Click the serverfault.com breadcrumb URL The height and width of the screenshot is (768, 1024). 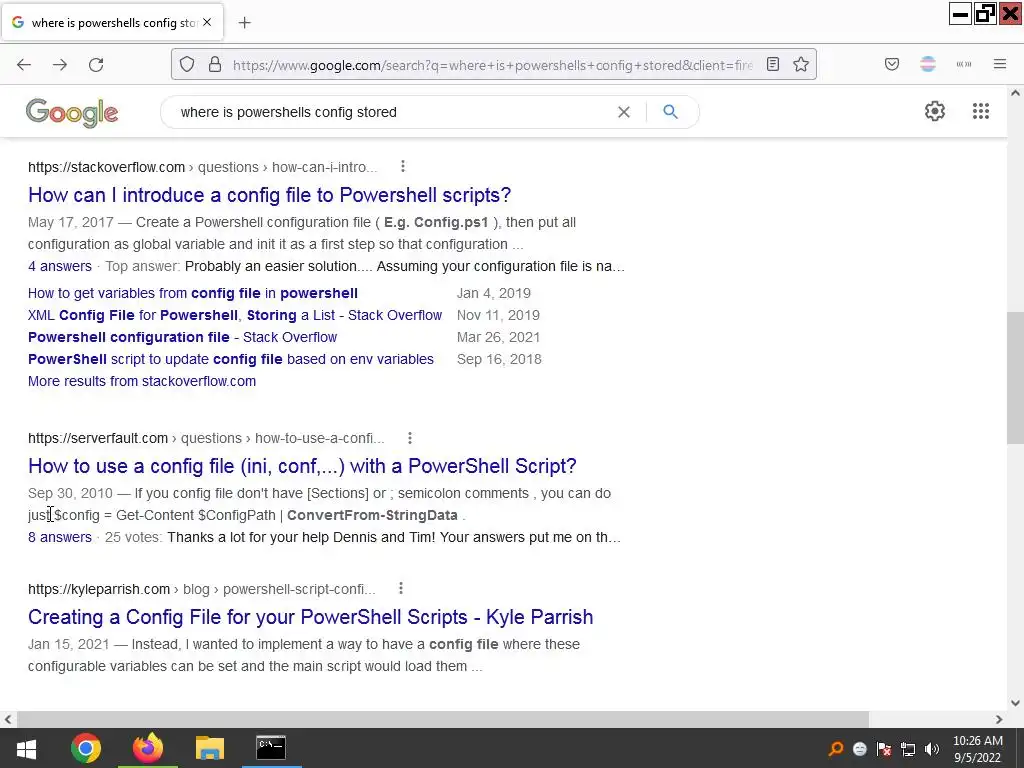click(206, 438)
